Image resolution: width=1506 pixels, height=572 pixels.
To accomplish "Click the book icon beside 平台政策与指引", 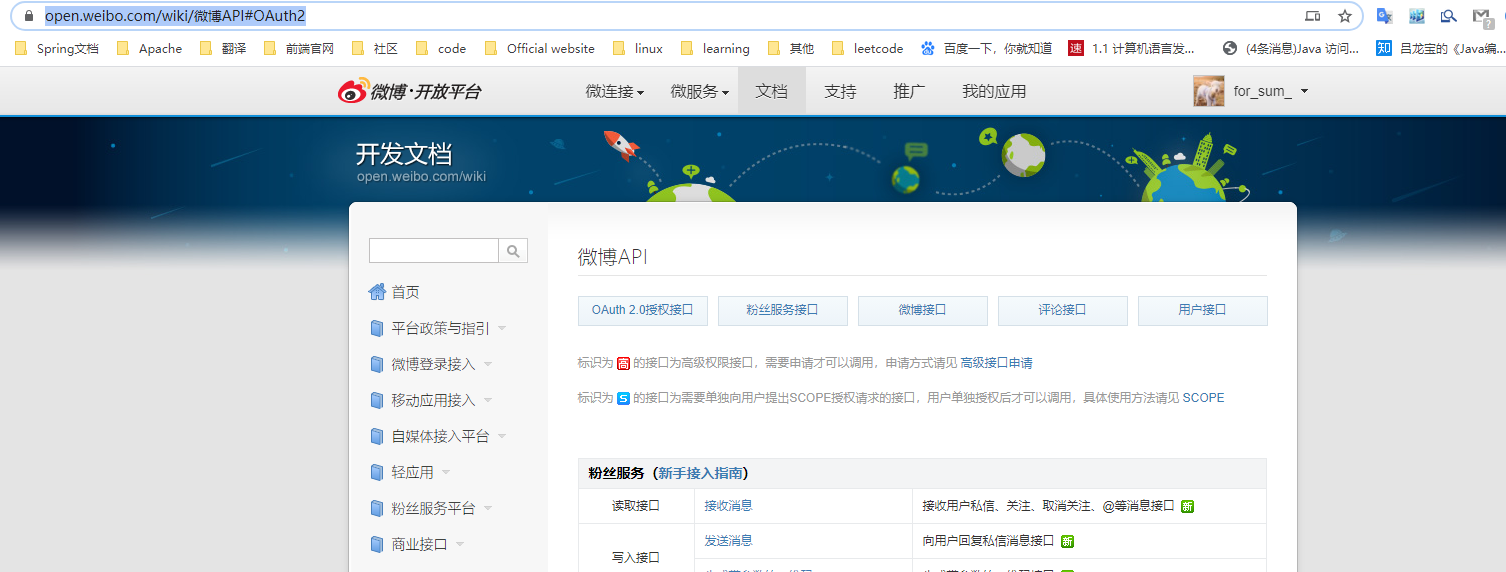I will (377, 328).
